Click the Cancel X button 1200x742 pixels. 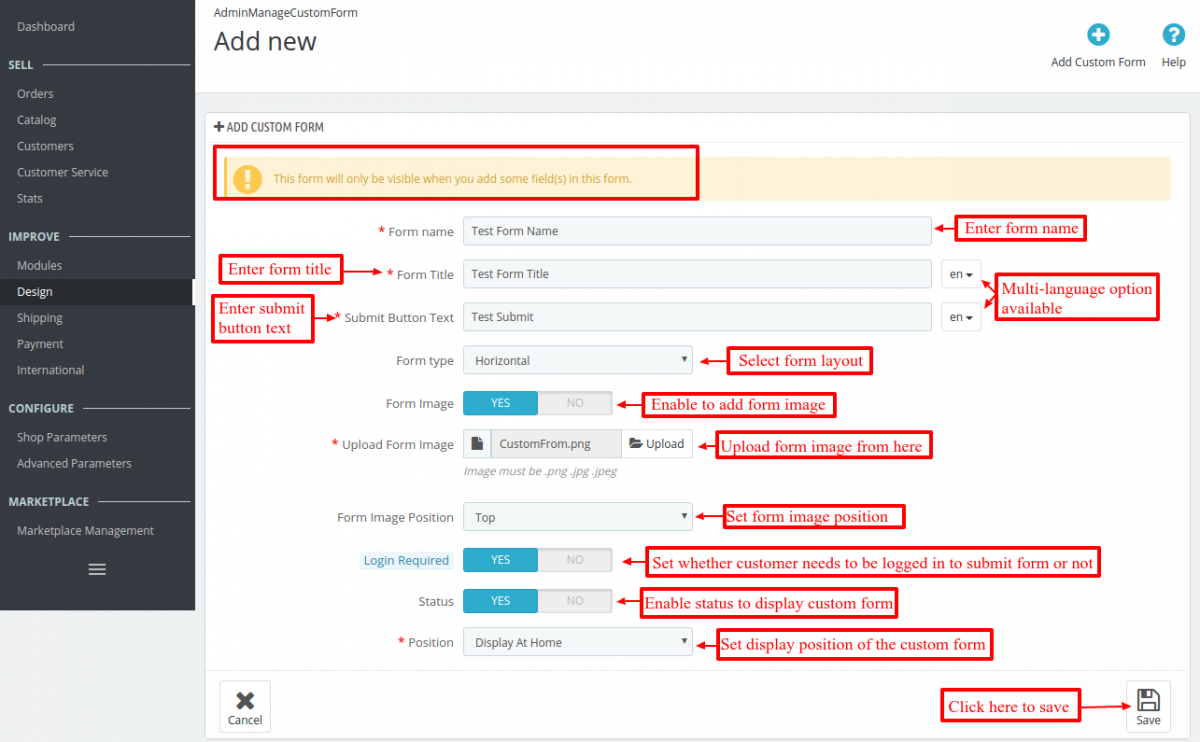245,706
